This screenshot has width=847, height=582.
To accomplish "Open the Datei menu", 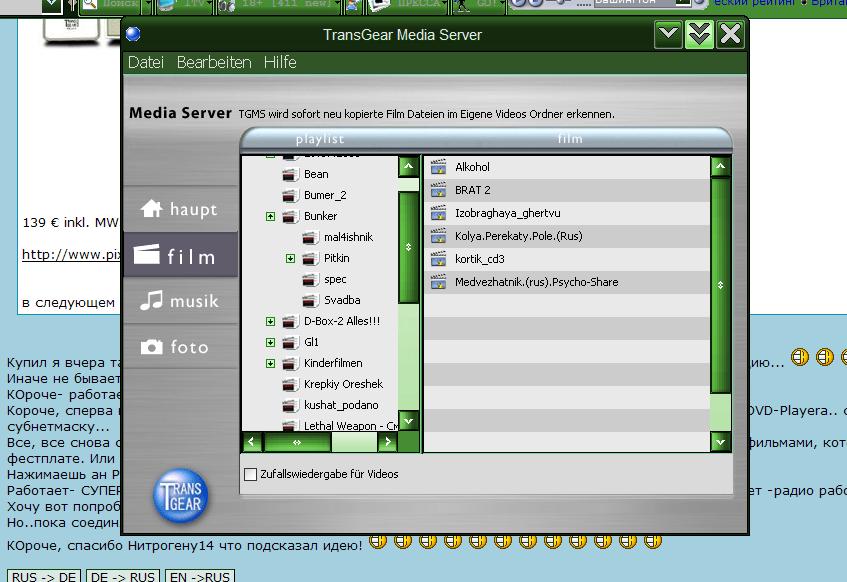I will click(146, 62).
